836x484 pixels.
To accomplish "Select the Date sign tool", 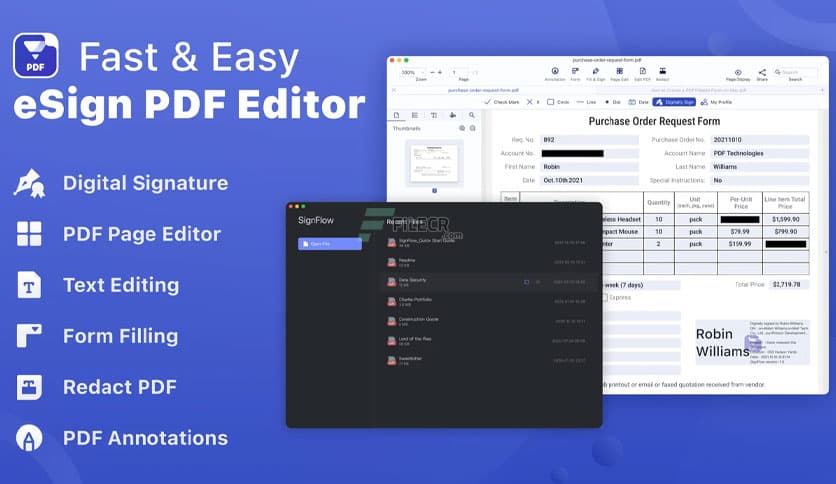I will (638, 102).
